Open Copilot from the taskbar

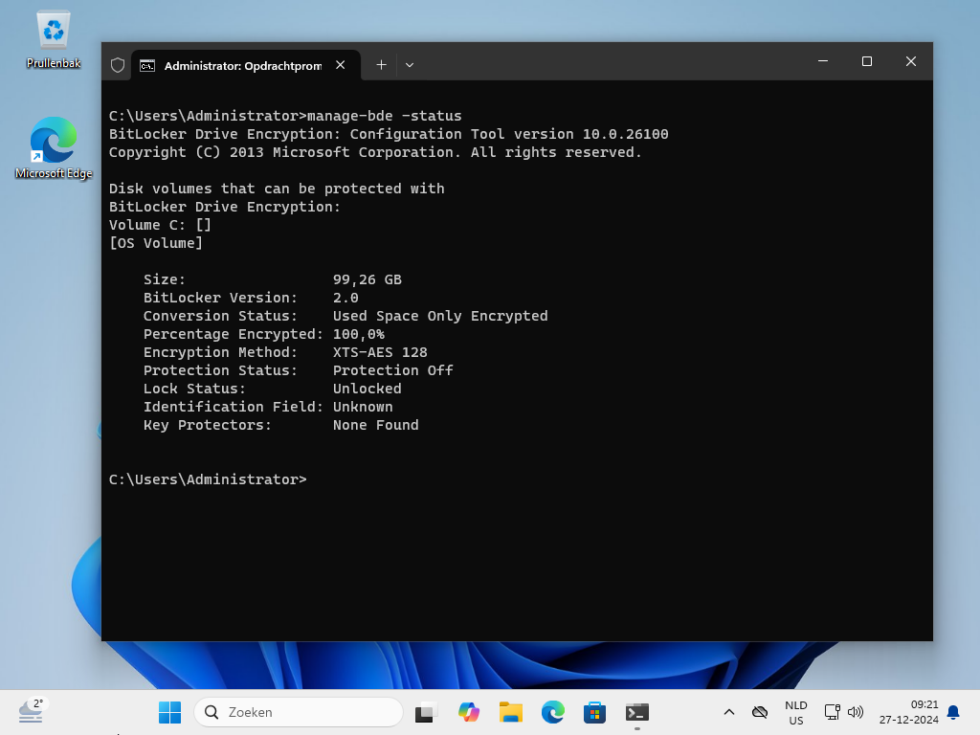(468, 712)
